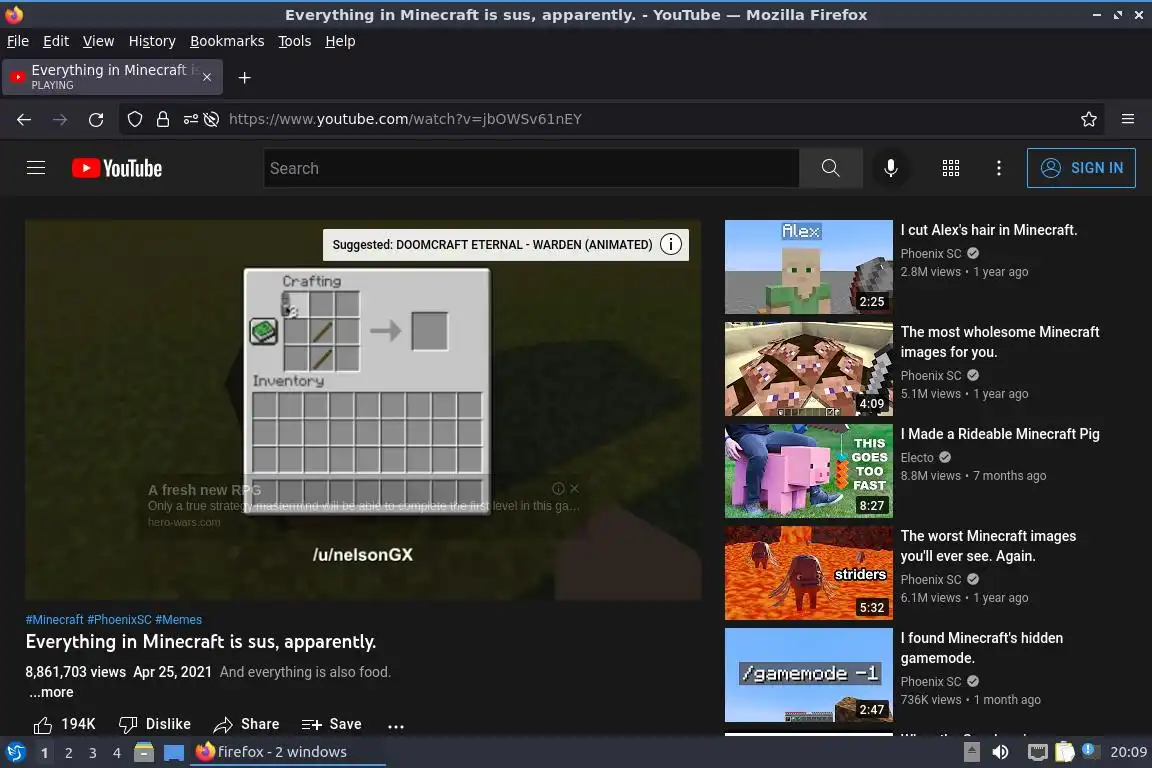1152x768 pixels.
Task: Open the History menu
Action: point(152,41)
